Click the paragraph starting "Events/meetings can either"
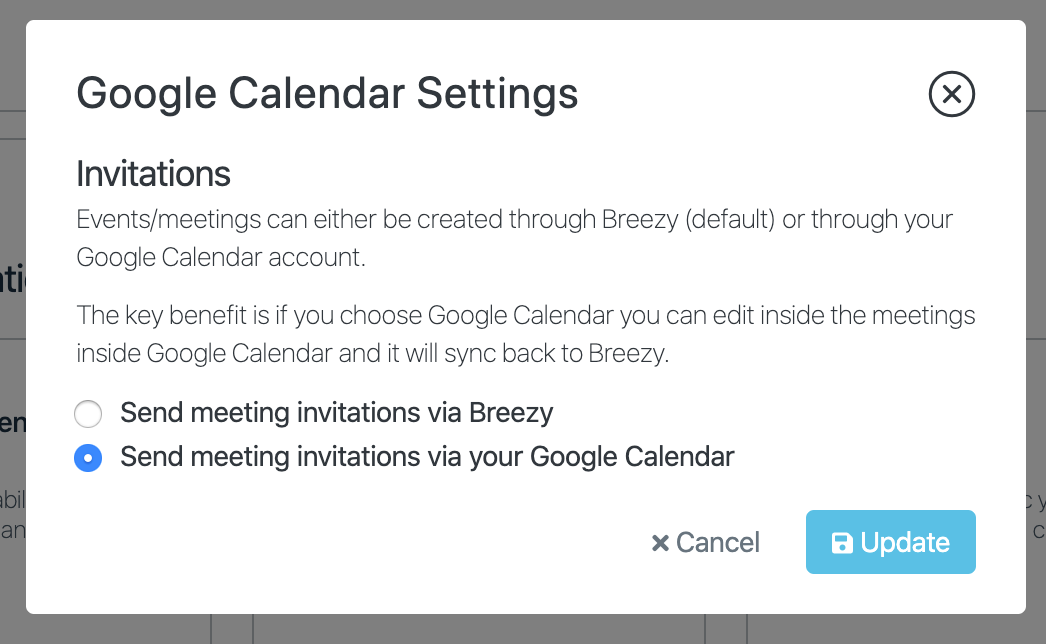This screenshot has width=1046, height=644. pyautogui.click(x=514, y=219)
